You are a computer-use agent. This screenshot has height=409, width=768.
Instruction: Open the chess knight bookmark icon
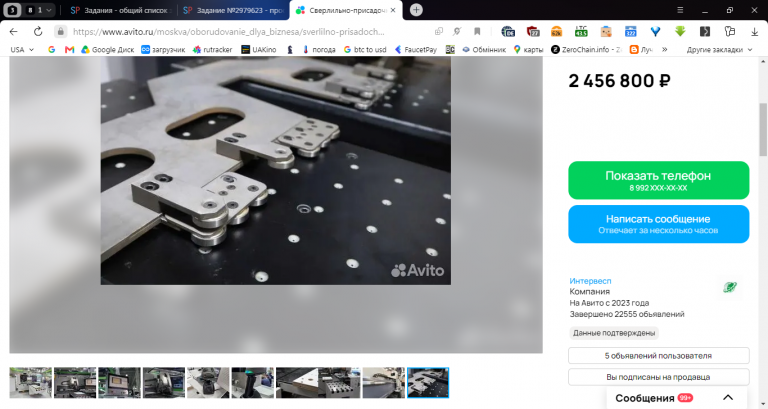(x=290, y=49)
